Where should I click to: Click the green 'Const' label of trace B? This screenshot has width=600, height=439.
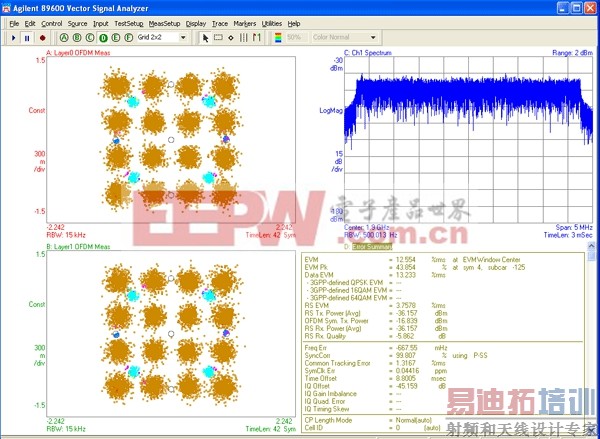(37, 304)
